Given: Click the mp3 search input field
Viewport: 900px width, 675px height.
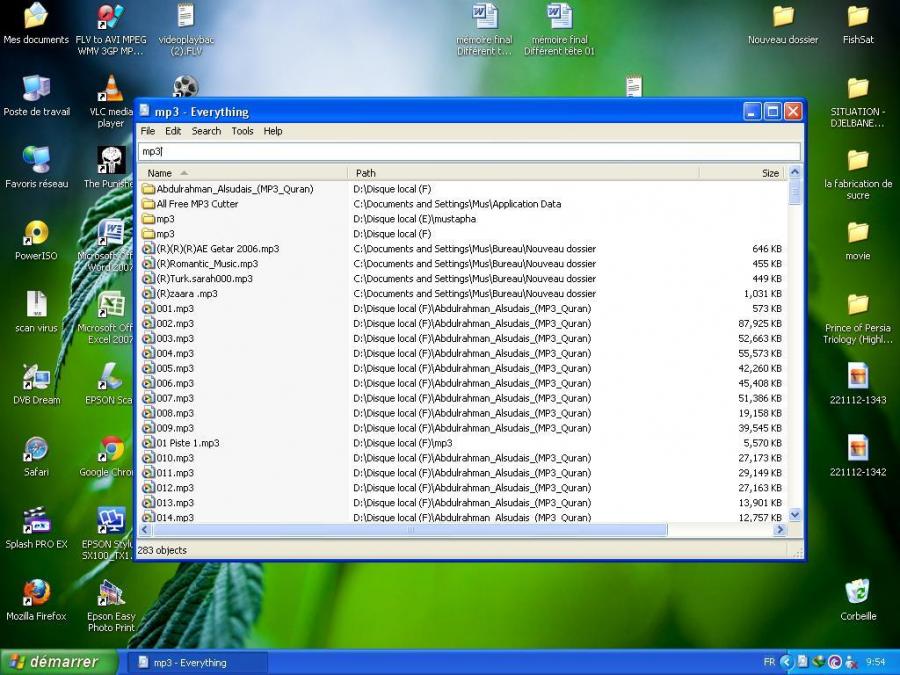Looking at the screenshot, I should tap(468, 151).
